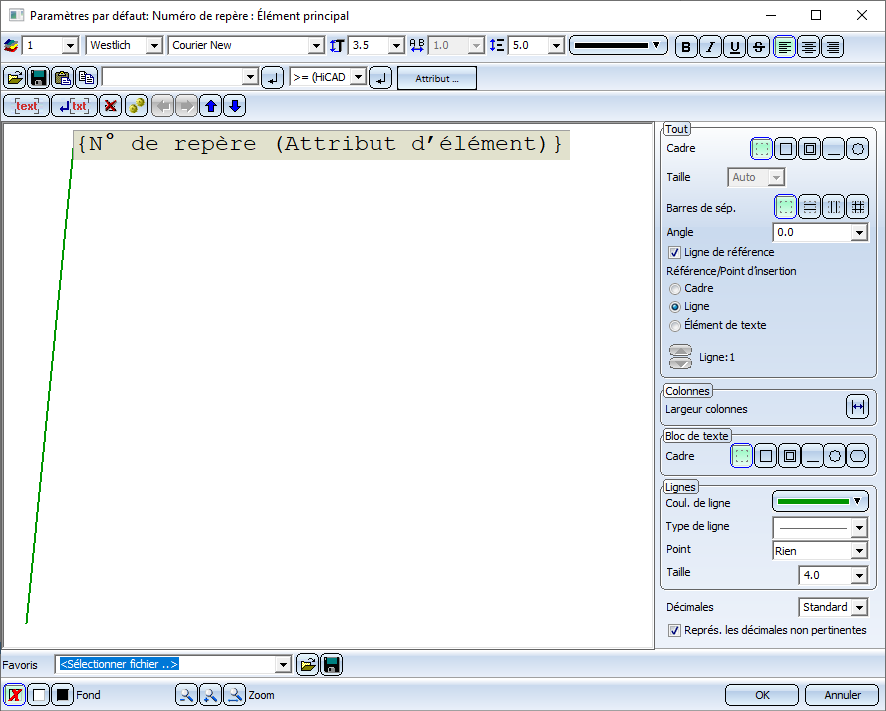886x711 pixels.
Task: Open the Courier New font dropdown
Action: (x=316, y=46)
